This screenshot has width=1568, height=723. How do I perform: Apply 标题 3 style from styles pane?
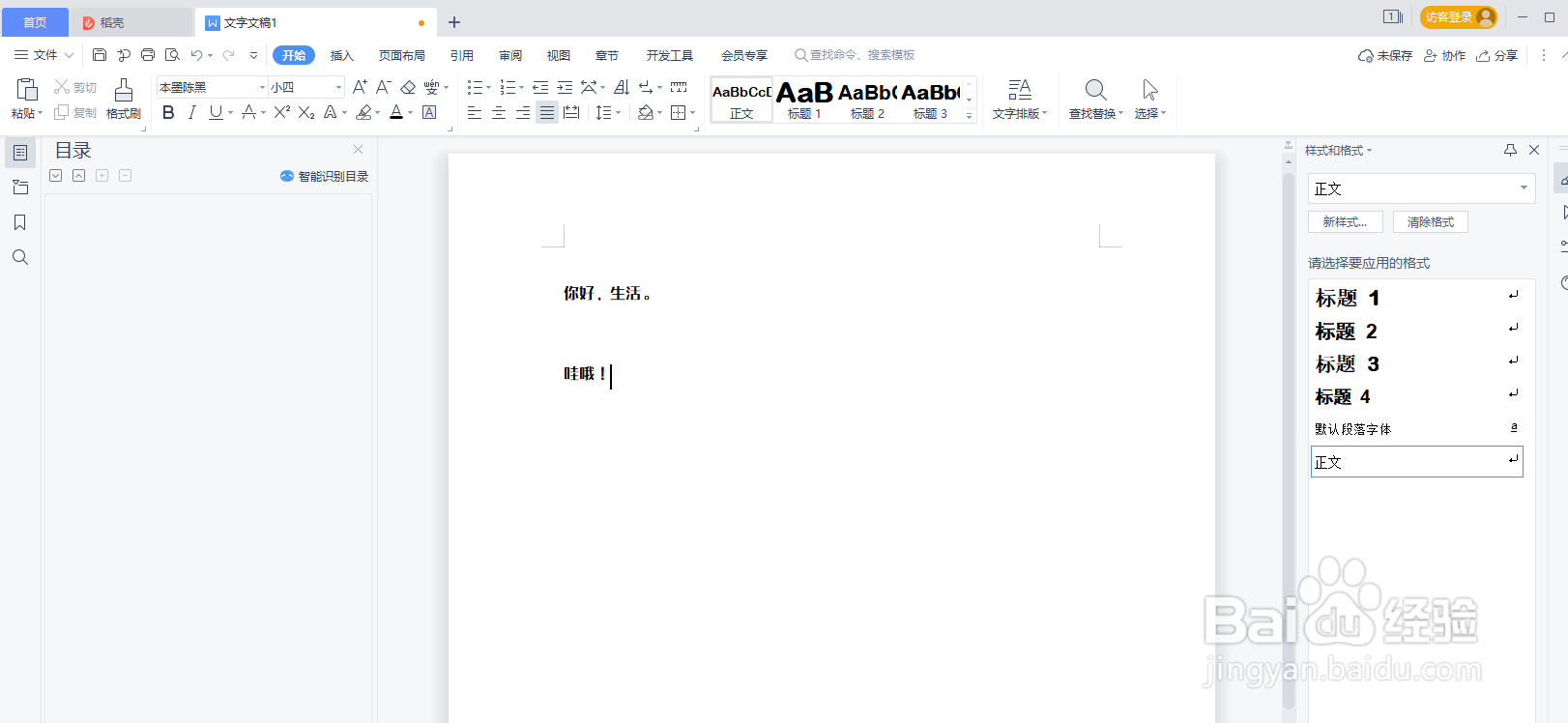(x=1417, y=363)
